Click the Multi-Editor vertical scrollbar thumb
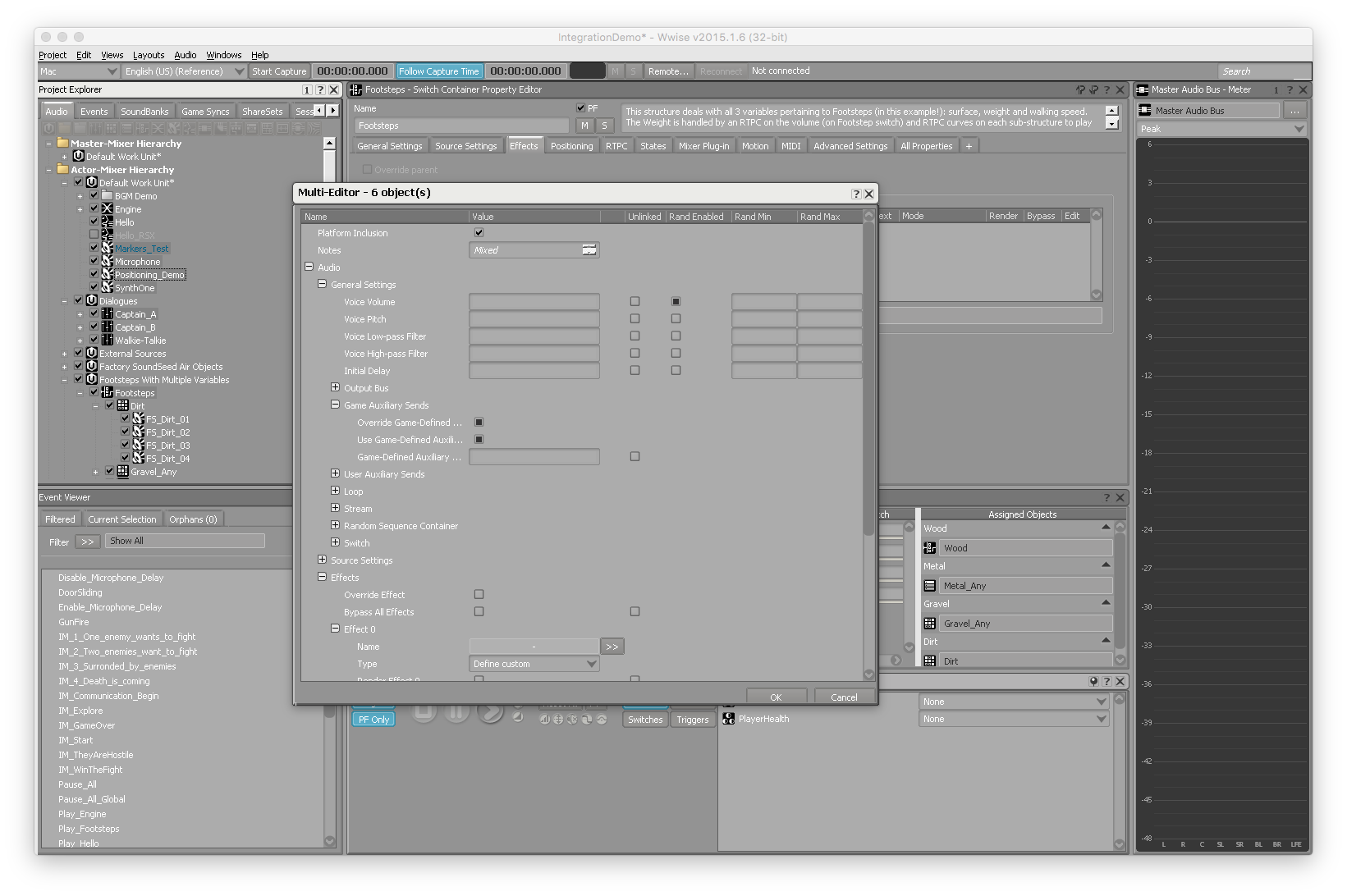 (868, 377)
